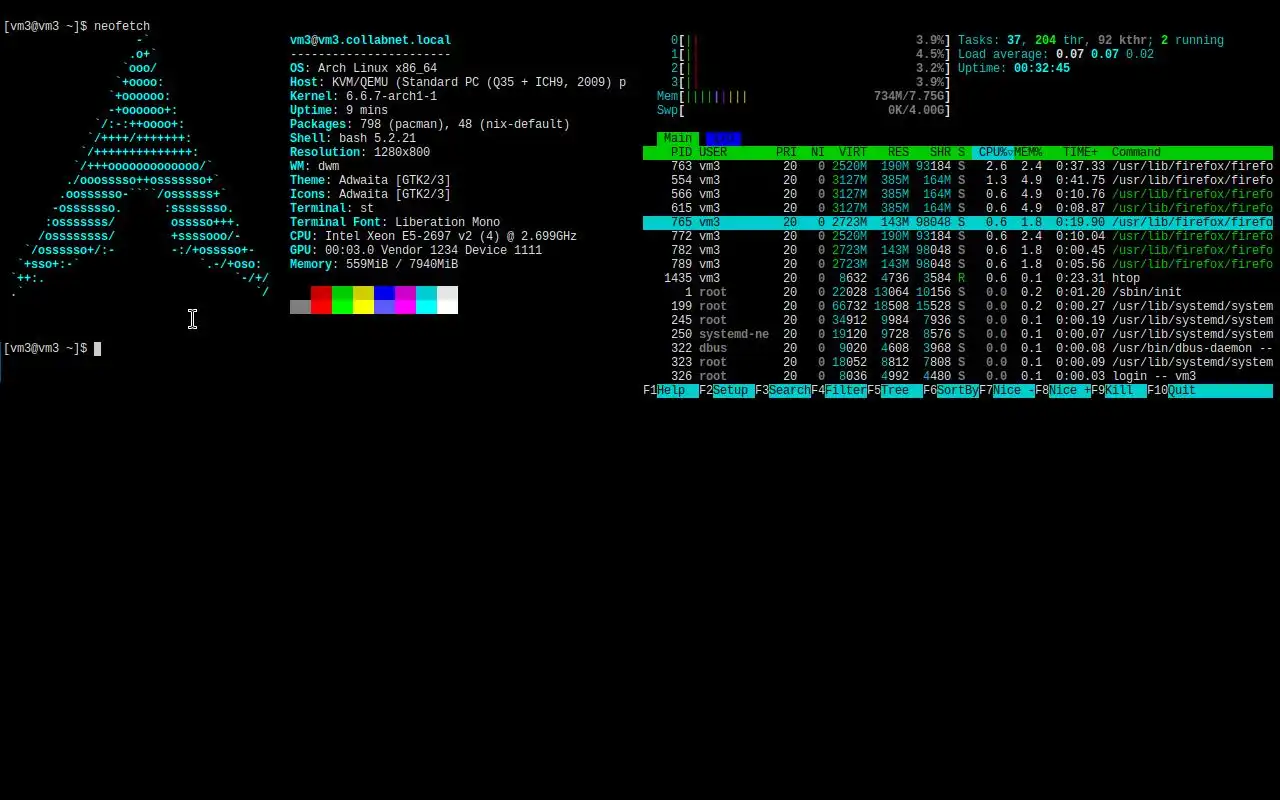Click the CPU 3 usage meter
Viewport: 1280px width, 800px height.
coord(811,82)
